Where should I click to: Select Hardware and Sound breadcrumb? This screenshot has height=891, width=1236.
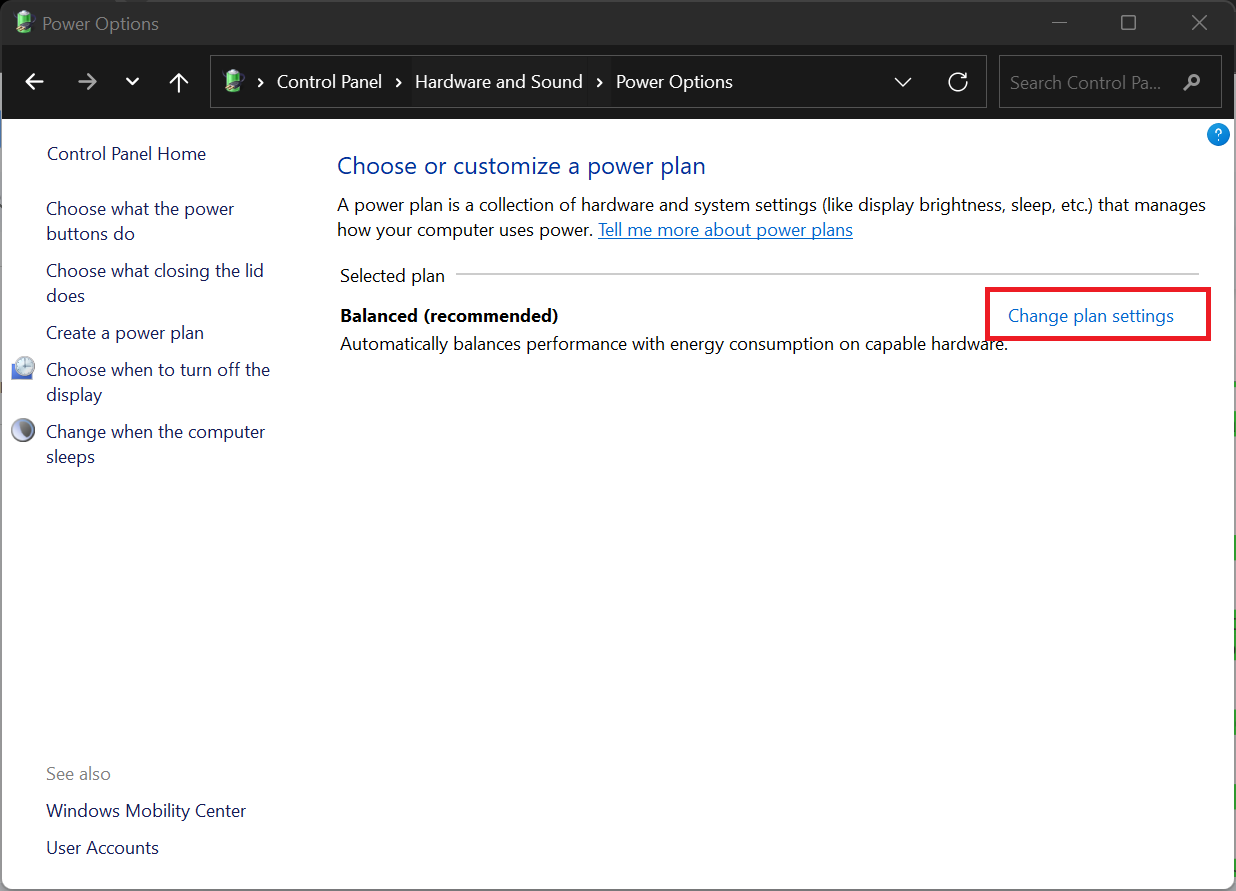point(498,82)
